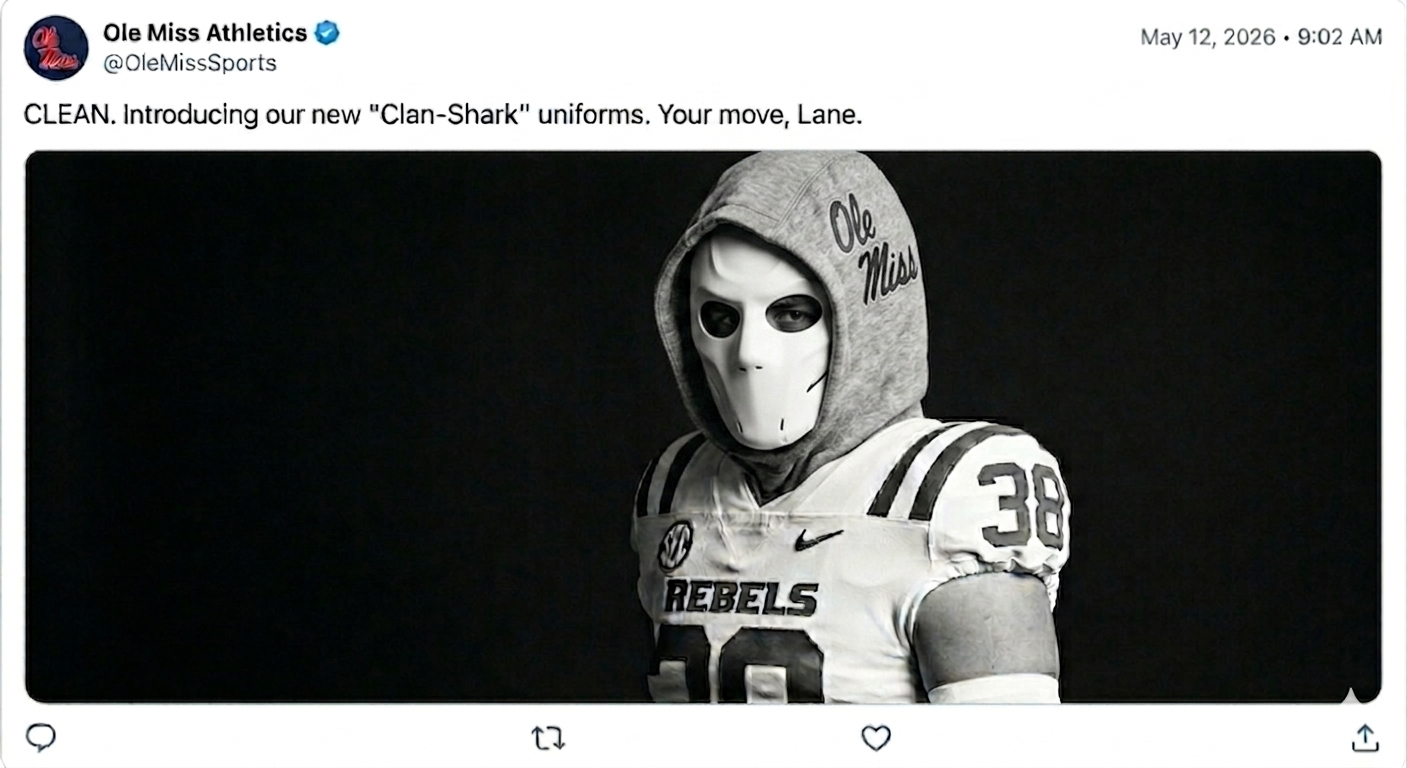
Task: Open the Ole Miss profile avatar
Action: (56, 48)
